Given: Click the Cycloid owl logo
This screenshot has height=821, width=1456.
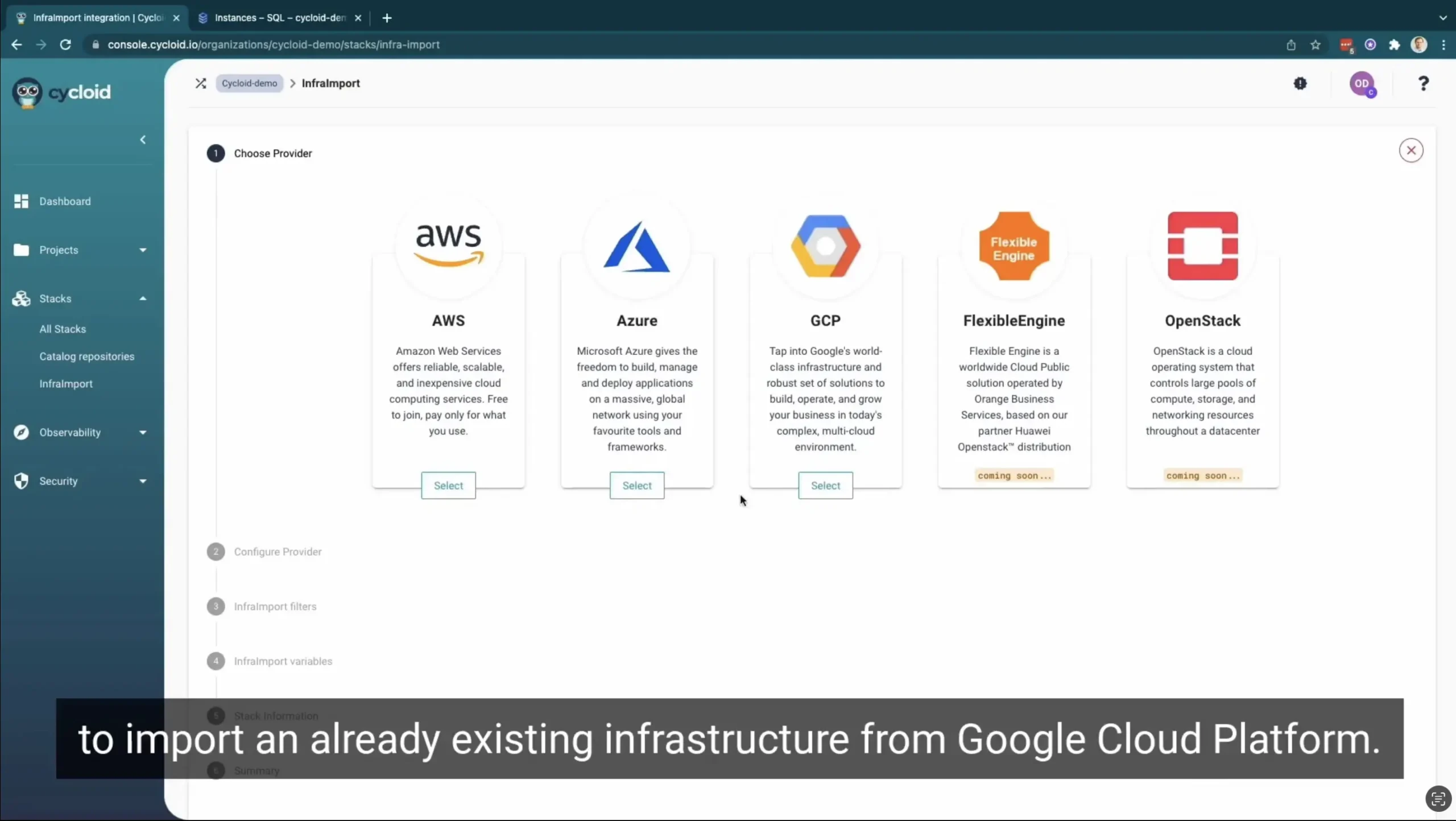Looking at the screenshot, I should (27, 92).
